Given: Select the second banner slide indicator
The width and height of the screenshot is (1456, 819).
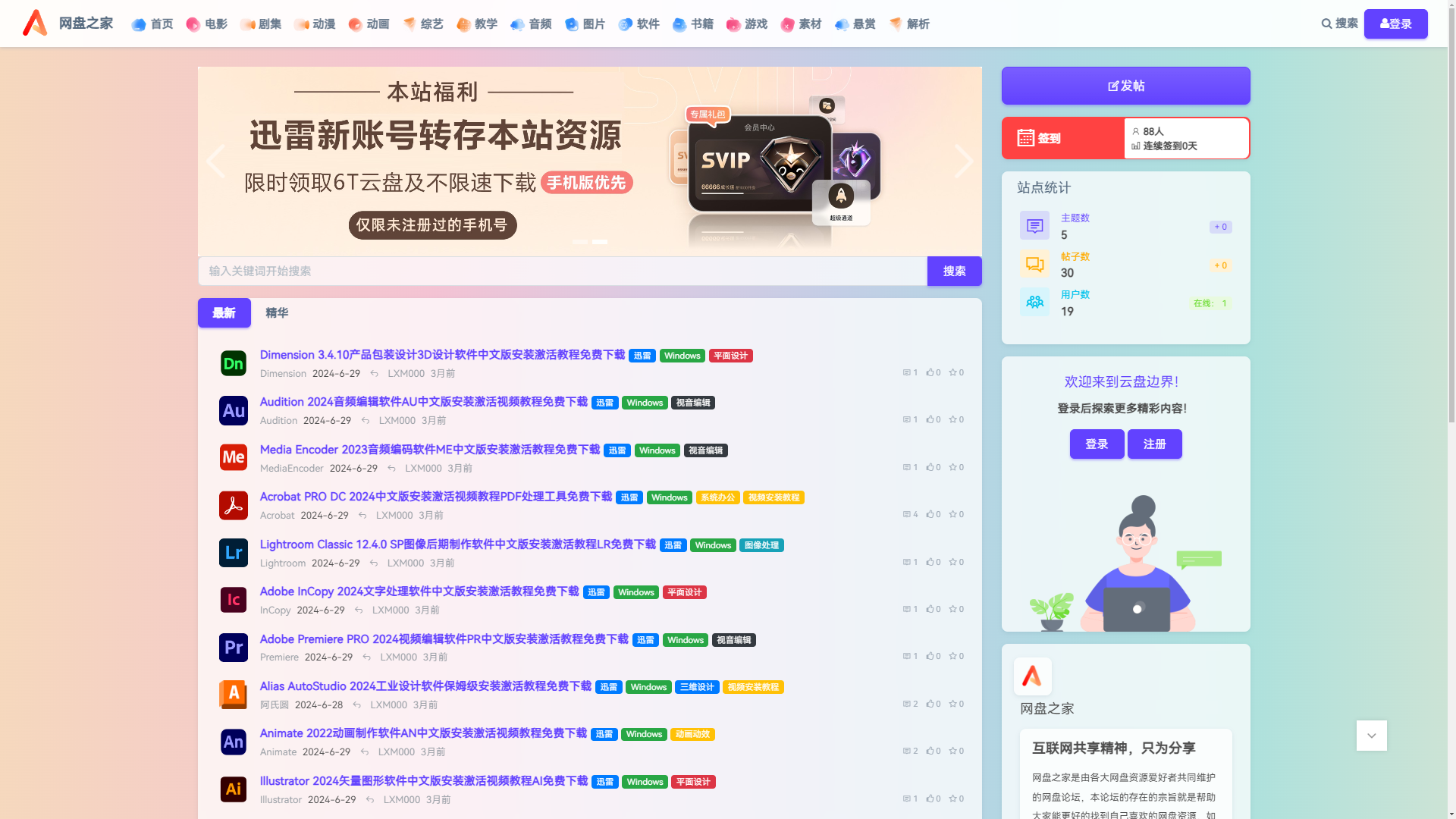Looking at the screenshot, I should click(x=600, y=242).
